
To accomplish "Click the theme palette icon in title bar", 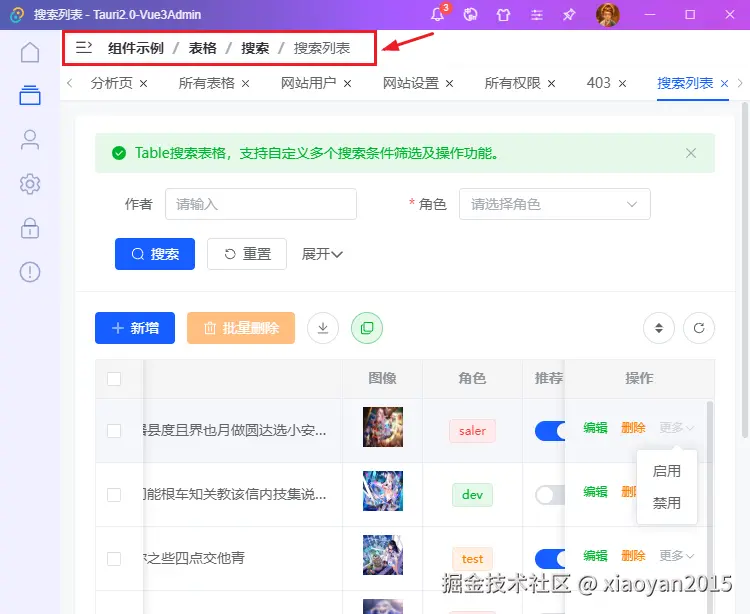I will (x=470, y=15).
